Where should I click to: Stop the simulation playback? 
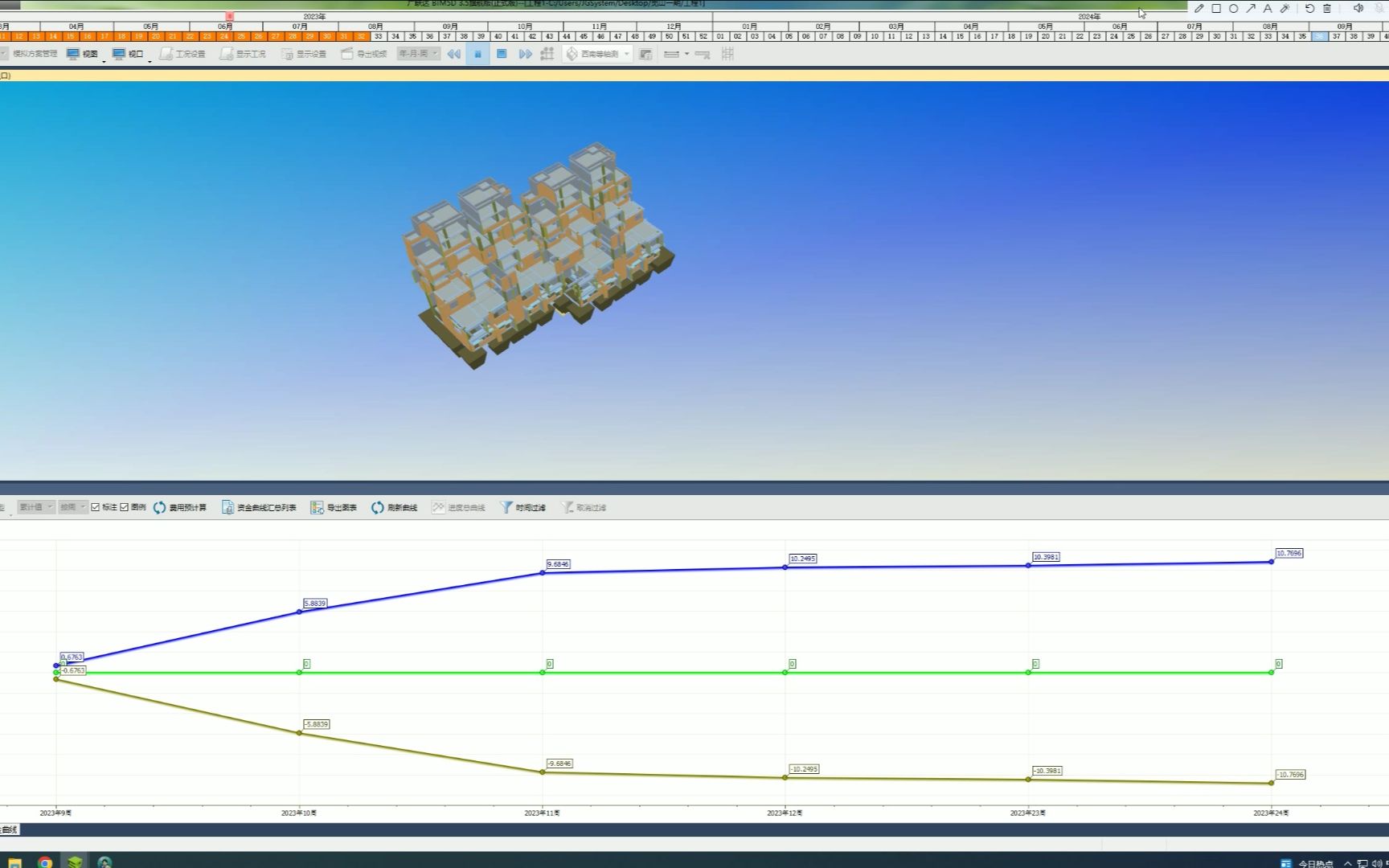[x=502, y=54]
